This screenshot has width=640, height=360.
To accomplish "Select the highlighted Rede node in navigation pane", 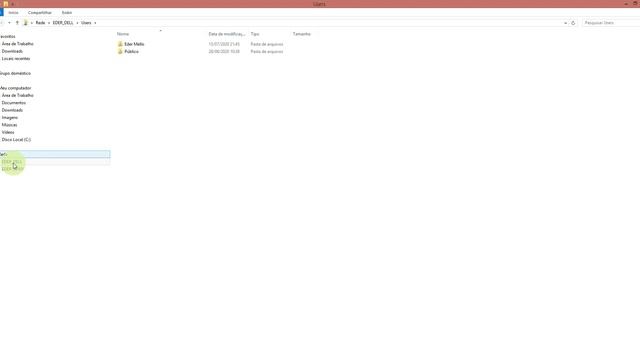I will click(55, 154).
